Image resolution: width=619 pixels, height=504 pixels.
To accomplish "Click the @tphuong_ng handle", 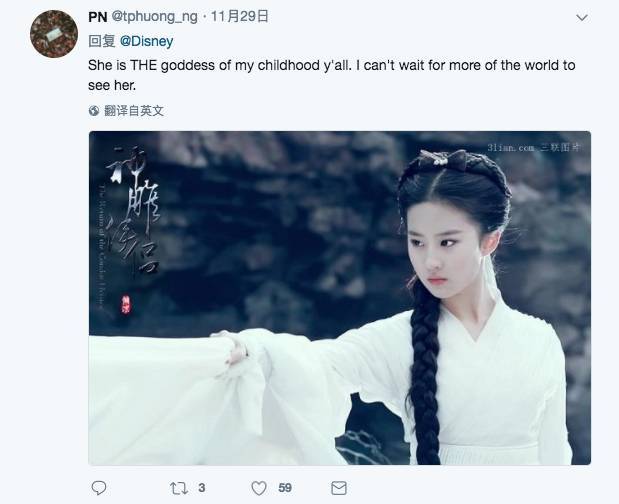I will pos(155,17).
